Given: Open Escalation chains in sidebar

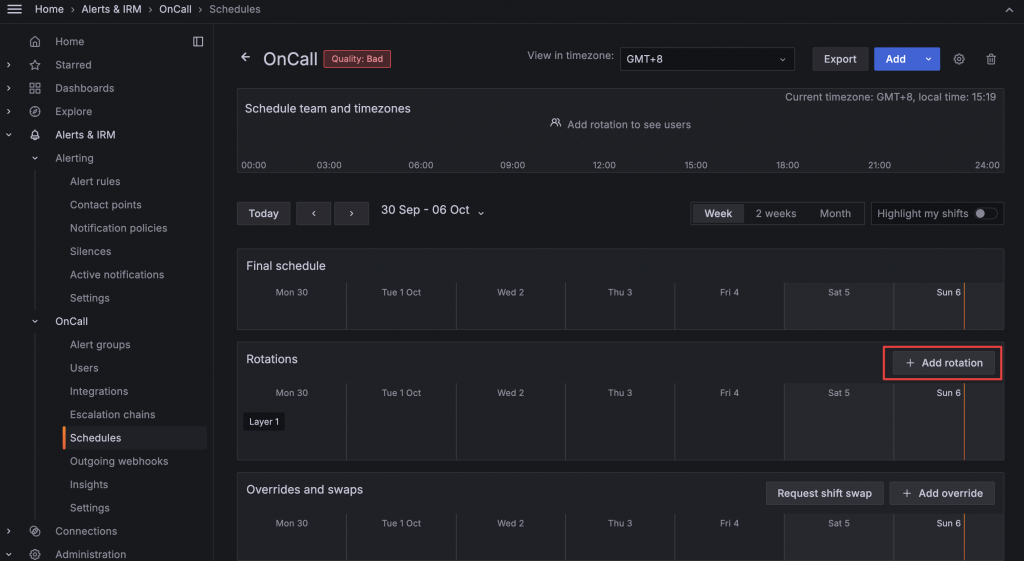Looking at the screenshot, I should (x=113, y=415).
